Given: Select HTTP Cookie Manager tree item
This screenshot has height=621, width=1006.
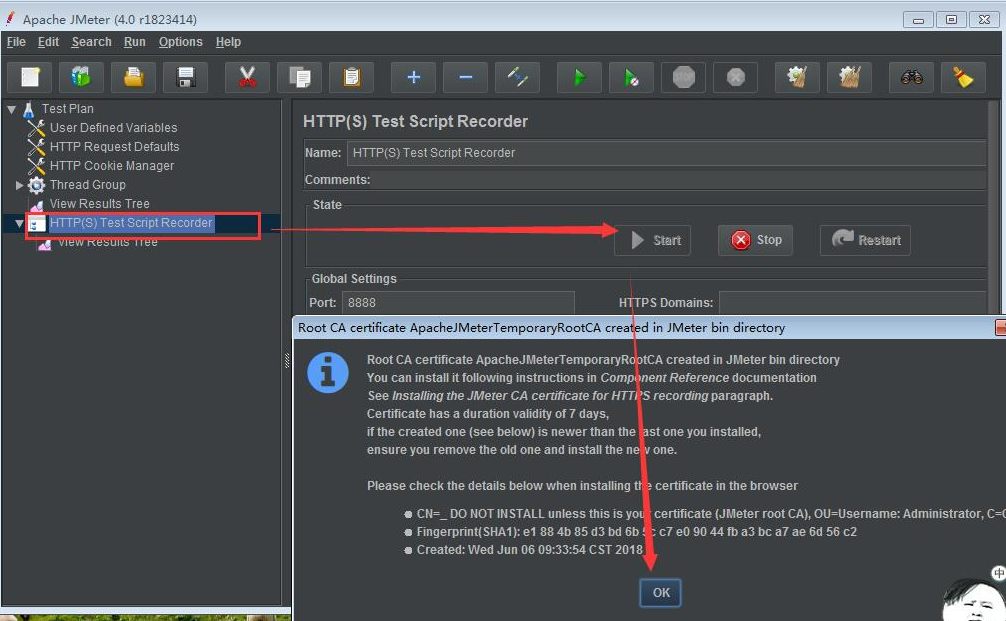Looking at the screenshot, I should tap(112, 166).
